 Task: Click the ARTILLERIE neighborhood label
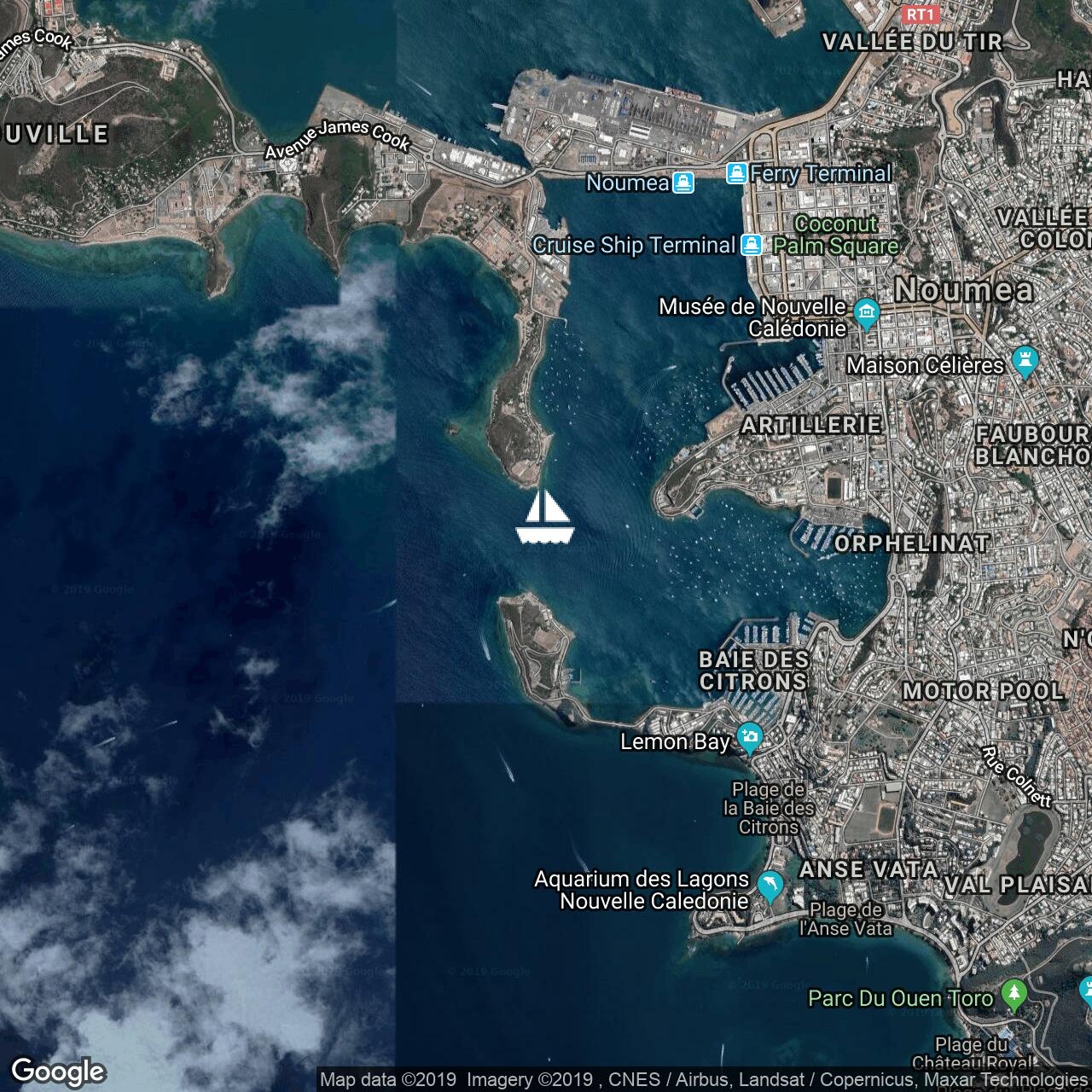click(x=810, y=425)
